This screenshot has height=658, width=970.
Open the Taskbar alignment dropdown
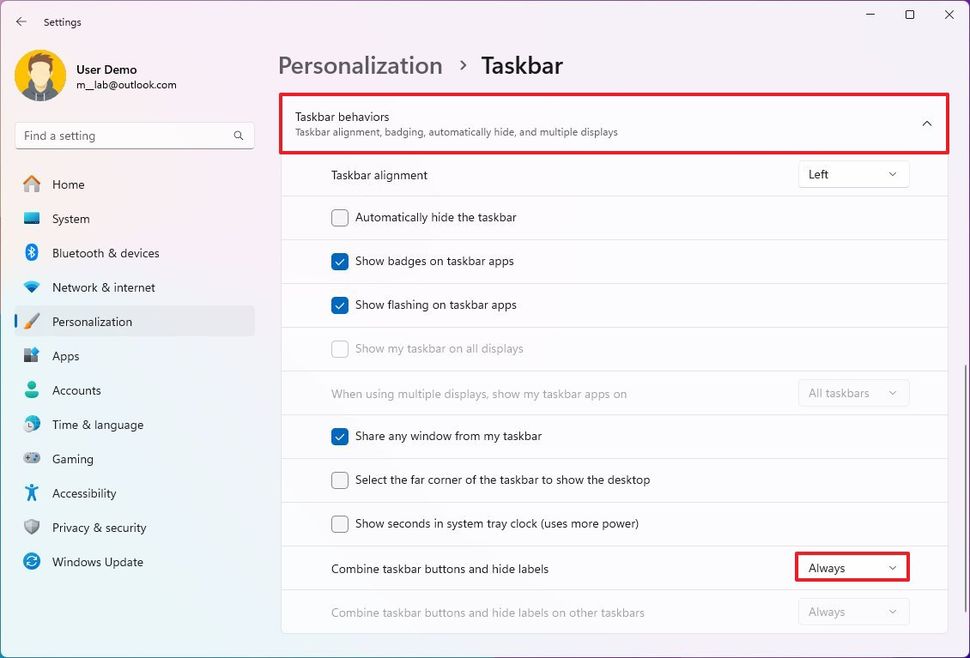[852, 173]
